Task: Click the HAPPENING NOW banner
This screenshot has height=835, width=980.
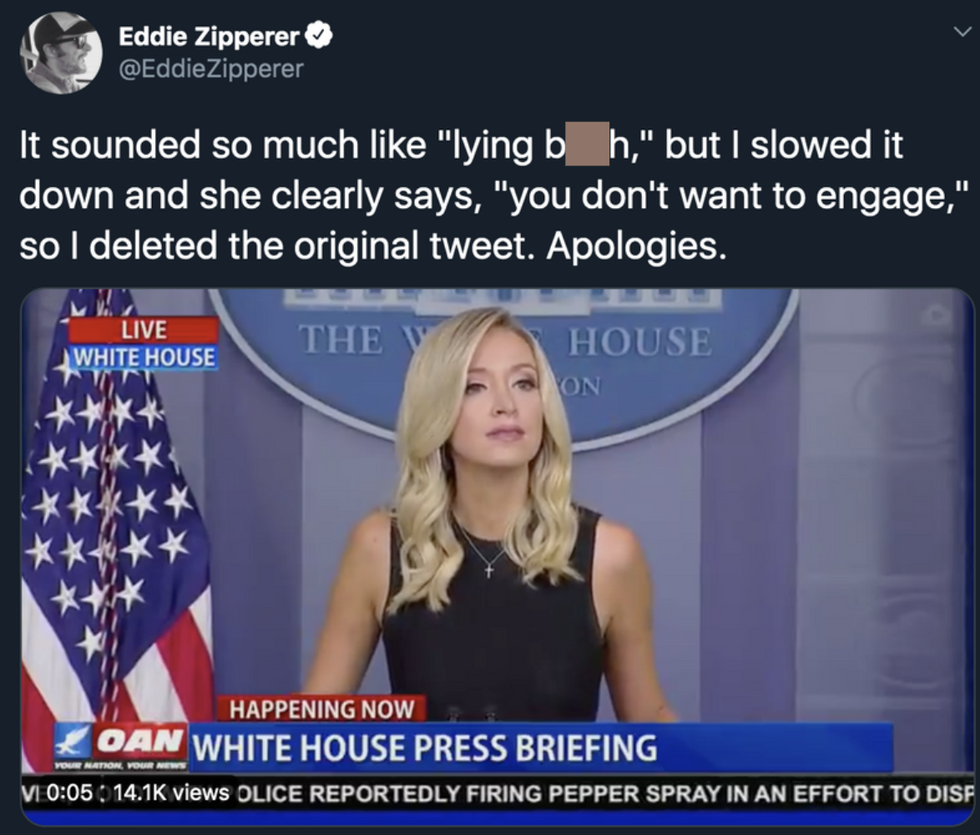Action: pyautogui.click(x=322, y=709)
